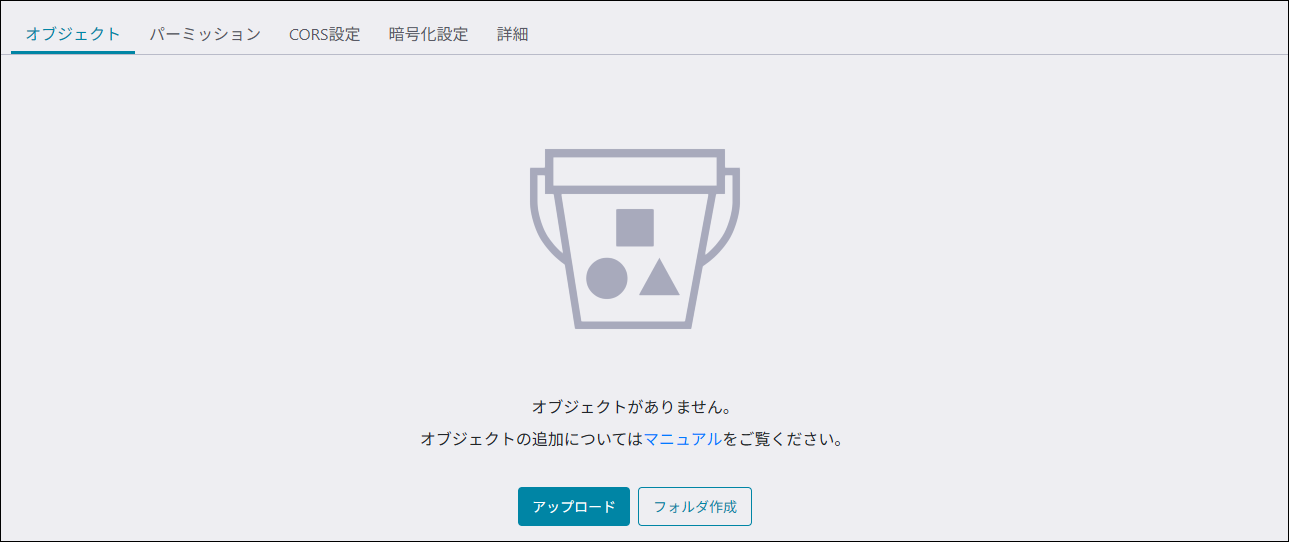Click the blue underline beneath the オブジェクト tab

point(73,52)
